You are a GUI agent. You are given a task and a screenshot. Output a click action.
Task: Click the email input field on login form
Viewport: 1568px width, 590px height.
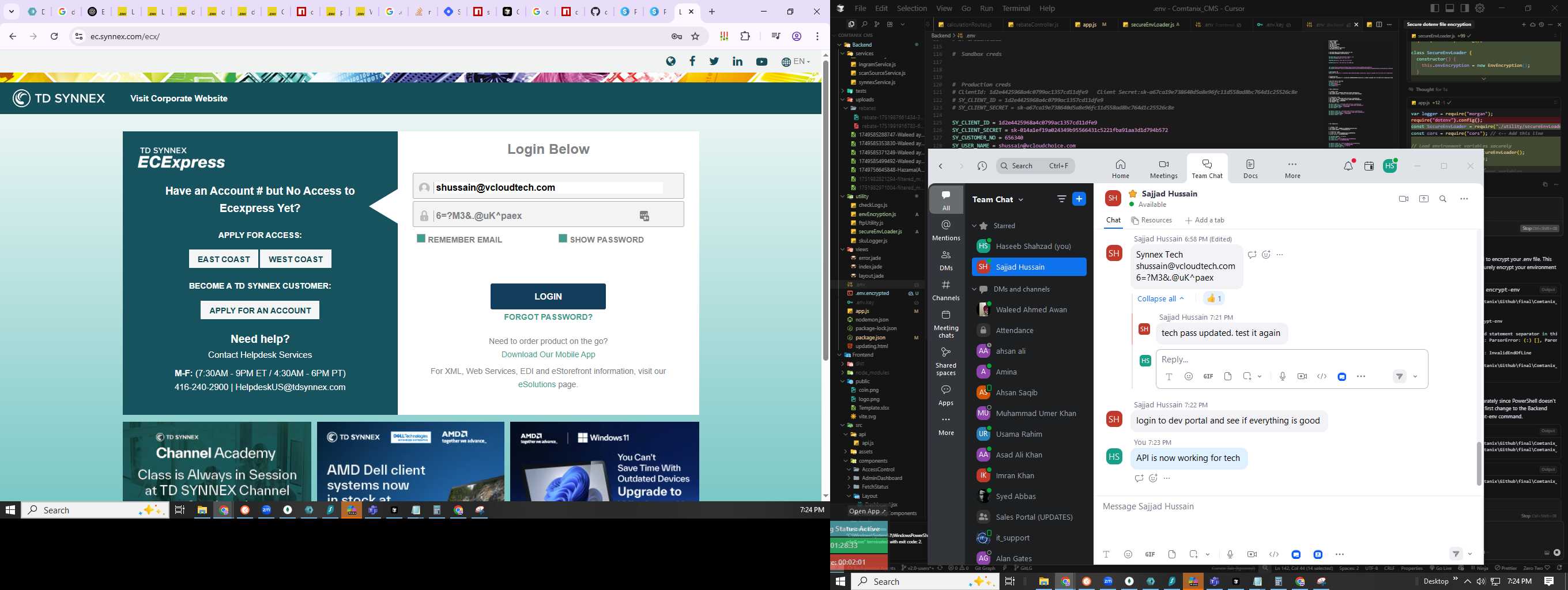point(548,187)
